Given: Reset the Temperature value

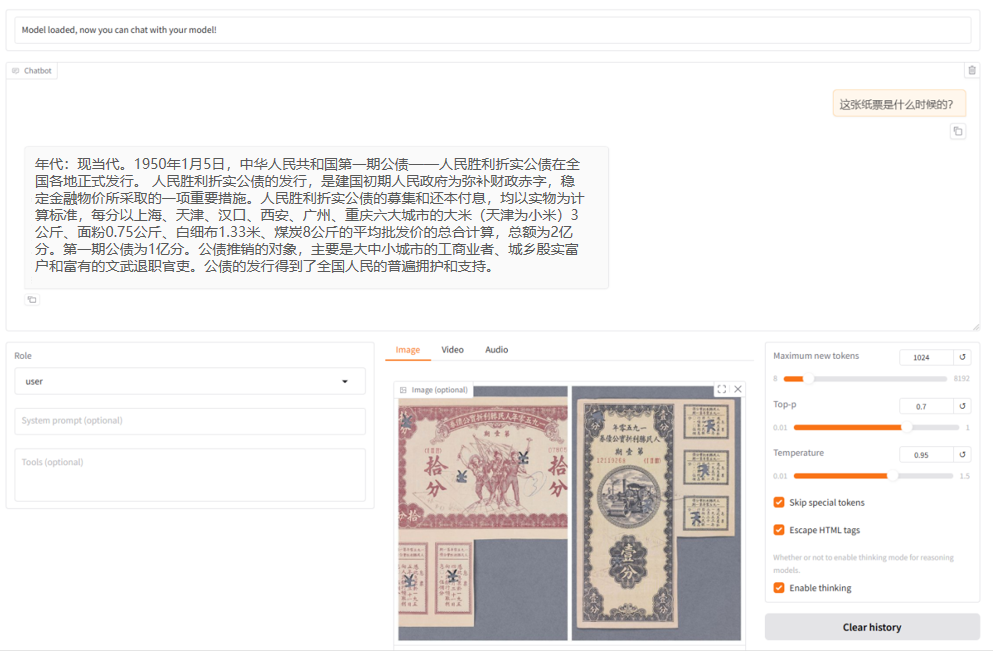Looking at the screenshot, I should click(962, 454).
